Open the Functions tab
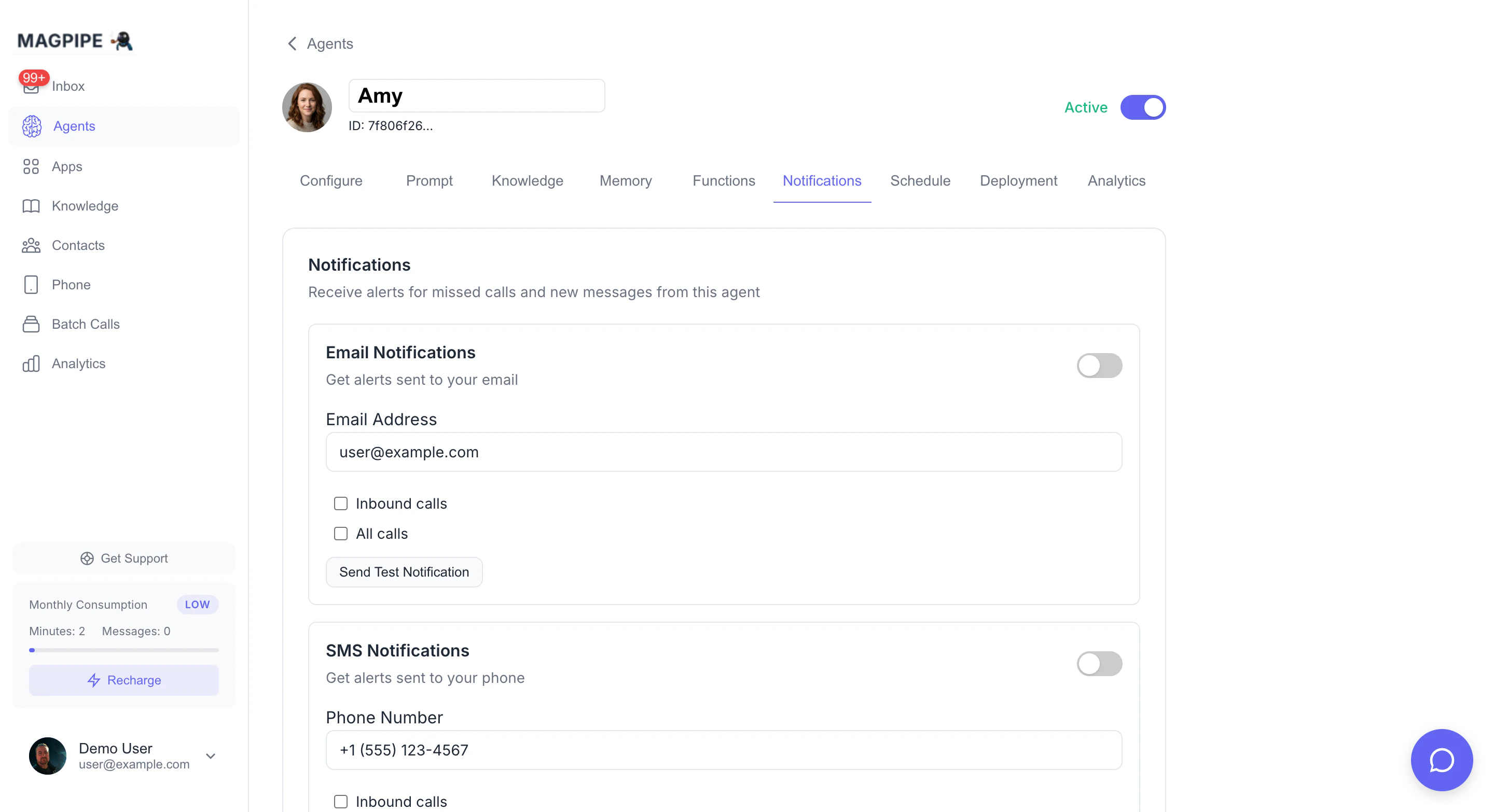The width and height of the screenshot is (1494, 812). [723, 181]
